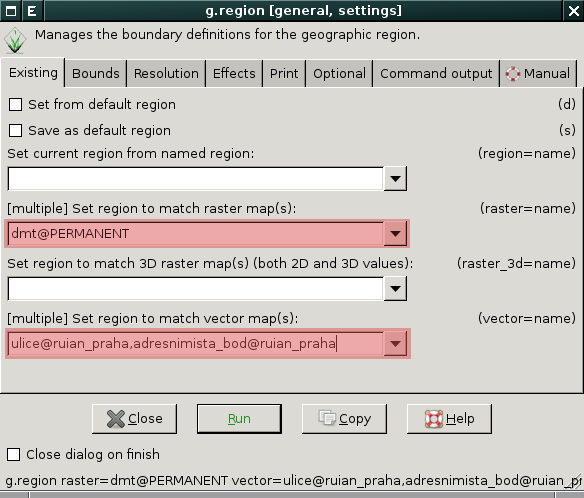Open the raster map dropdown arrow
584x498 pixels.
click(x=395, y=234)
